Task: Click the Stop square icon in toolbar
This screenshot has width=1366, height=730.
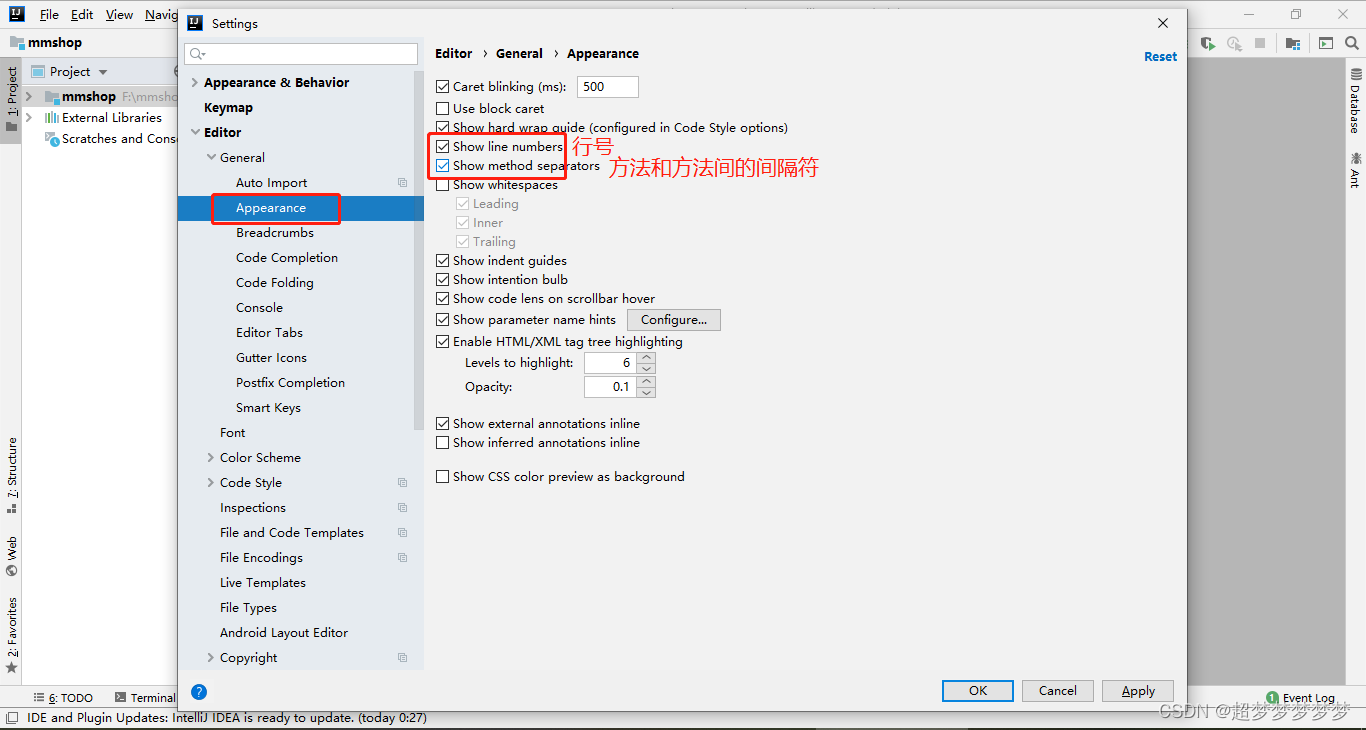Action: (x=1260, y=43)
